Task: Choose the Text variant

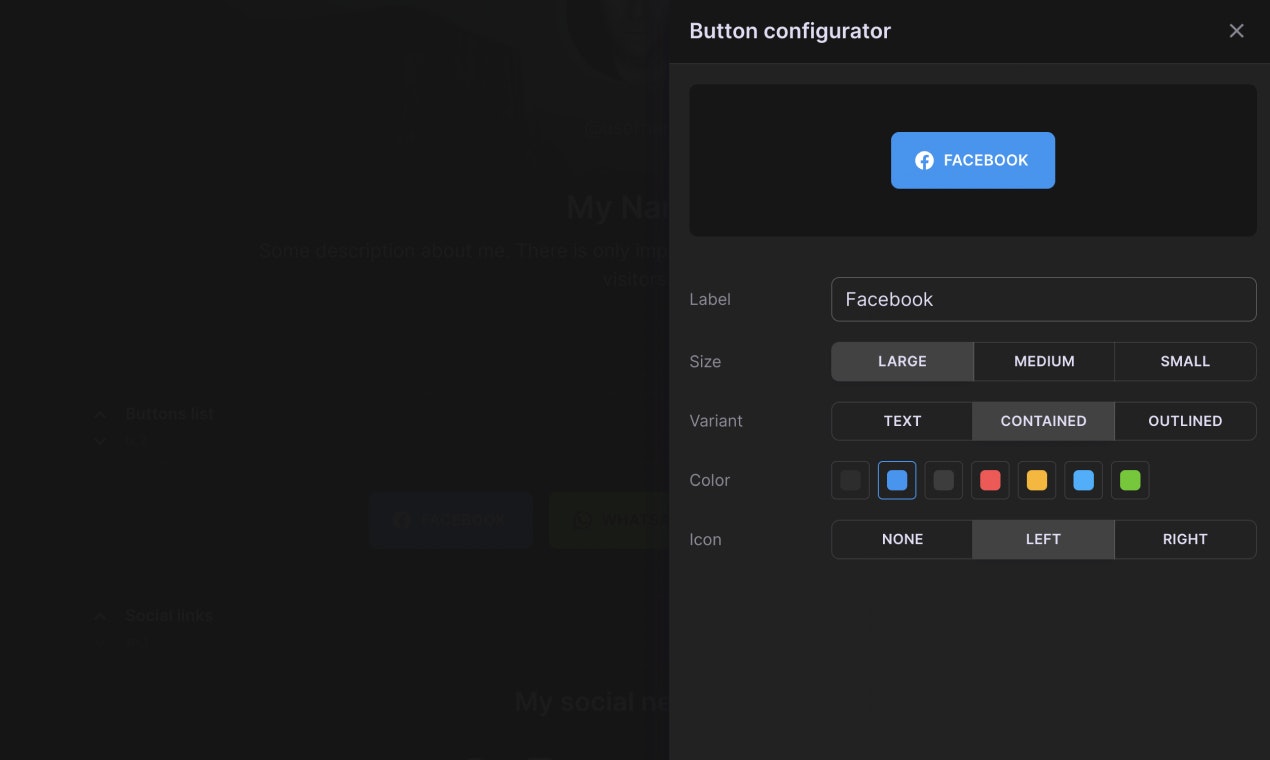Action: [902, 421]
